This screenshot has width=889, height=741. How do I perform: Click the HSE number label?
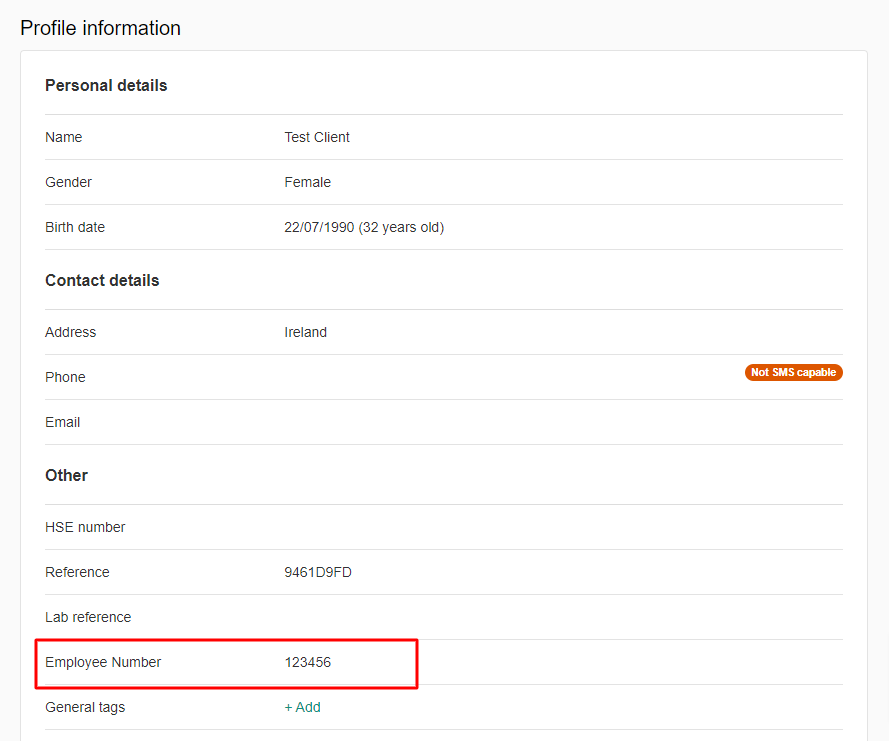[85, 527]
